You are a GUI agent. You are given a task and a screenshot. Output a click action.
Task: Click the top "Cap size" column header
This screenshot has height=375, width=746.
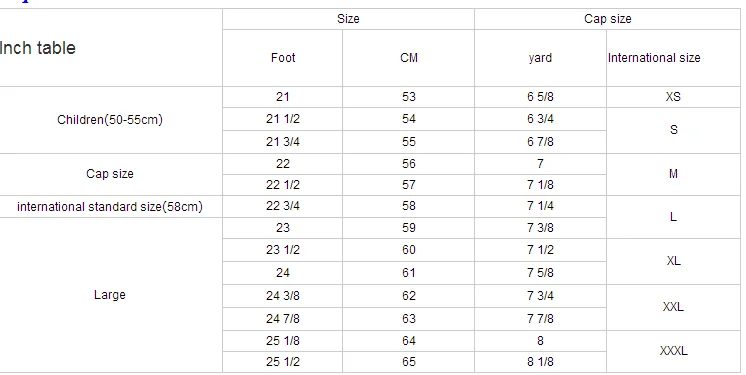coord(608,19)
